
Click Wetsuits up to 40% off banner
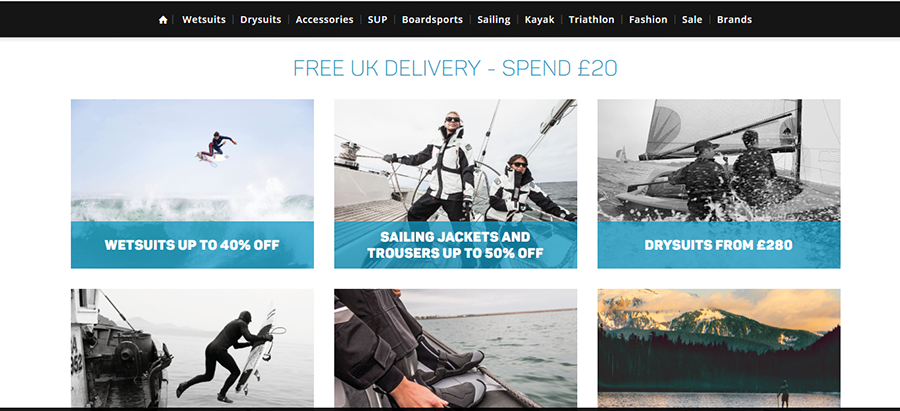pos(192,245)
